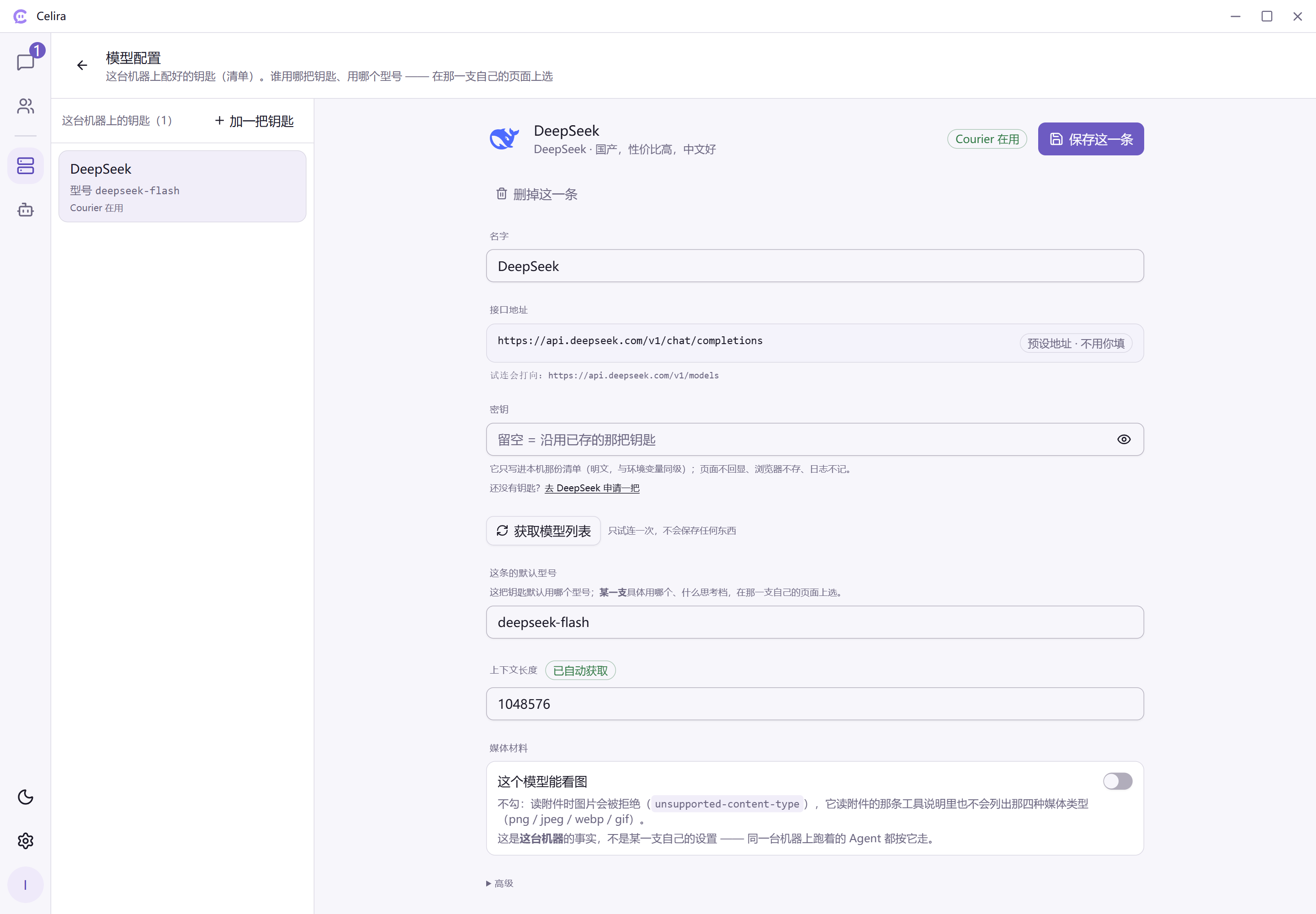Click the test URL https://api.deepseek.com/v1/models
Screen dimensions: 1316x914
point(633,376)
